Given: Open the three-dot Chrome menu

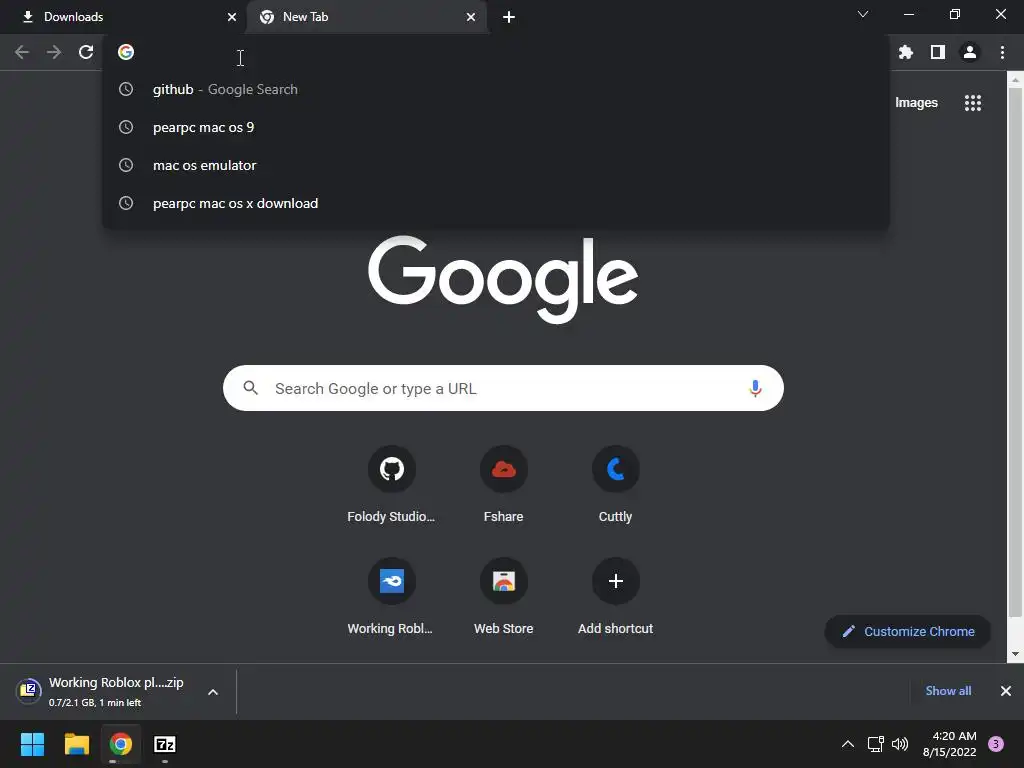Looking at the screenshot, I should pos(1002,52).
